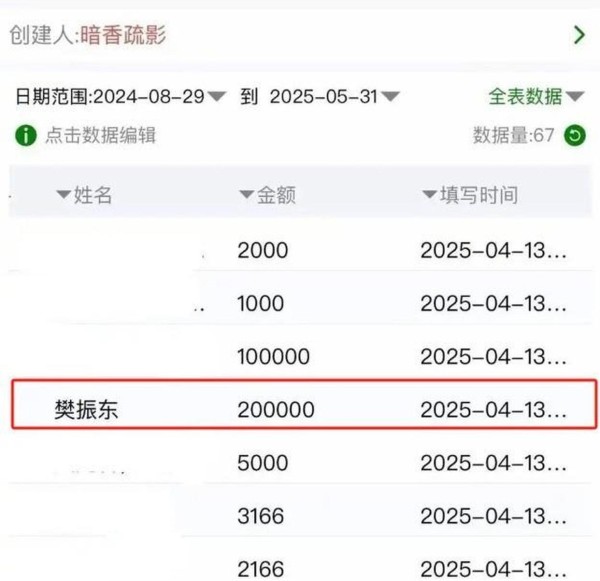Sort by the 填写时间 column header

[470, 195]
